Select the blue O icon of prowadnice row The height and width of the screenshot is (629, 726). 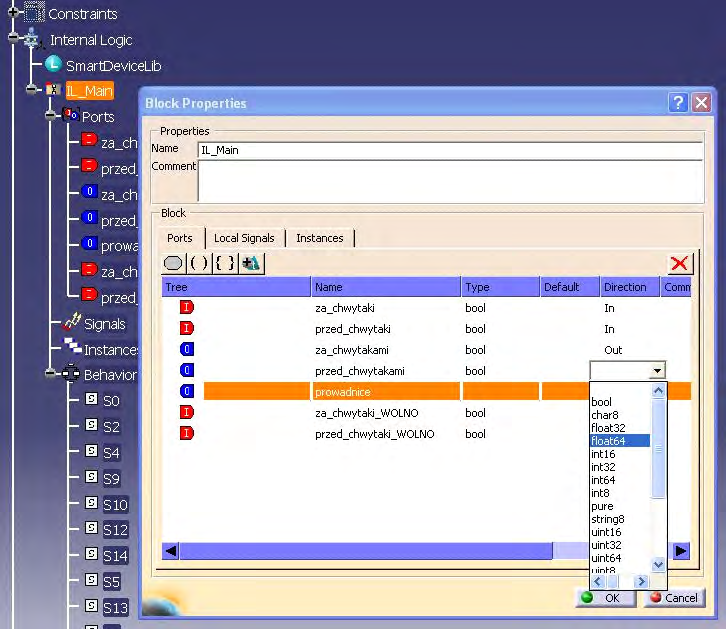pos(187,392)
